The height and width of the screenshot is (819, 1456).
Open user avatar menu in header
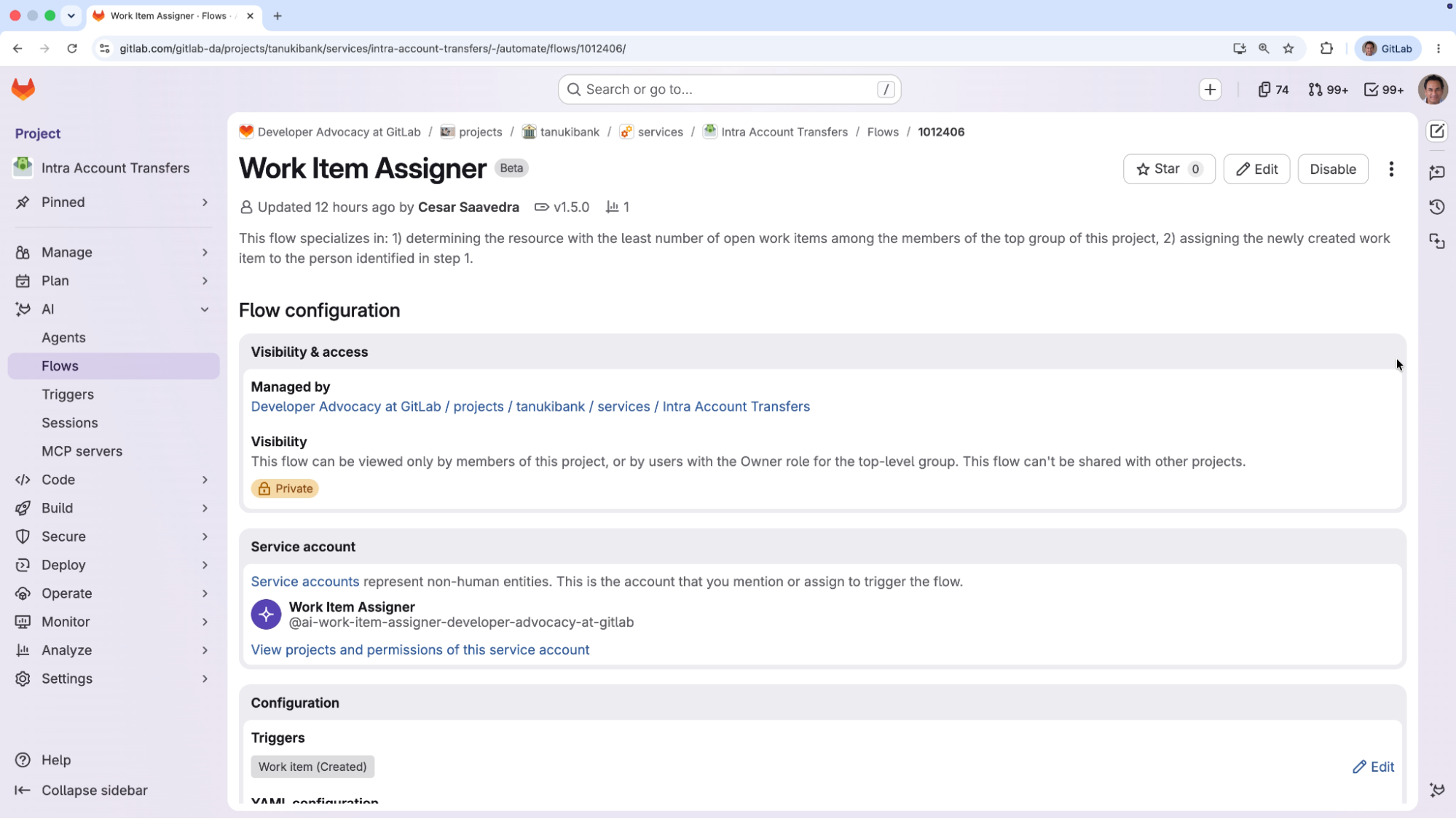tap(1432, 90)
